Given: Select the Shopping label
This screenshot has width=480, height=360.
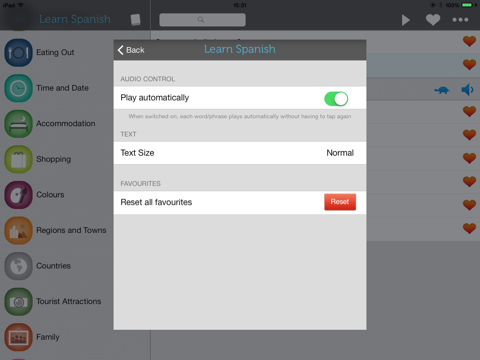Looking at the screenshot, I should pyautogui.click(x=53, y=159).
